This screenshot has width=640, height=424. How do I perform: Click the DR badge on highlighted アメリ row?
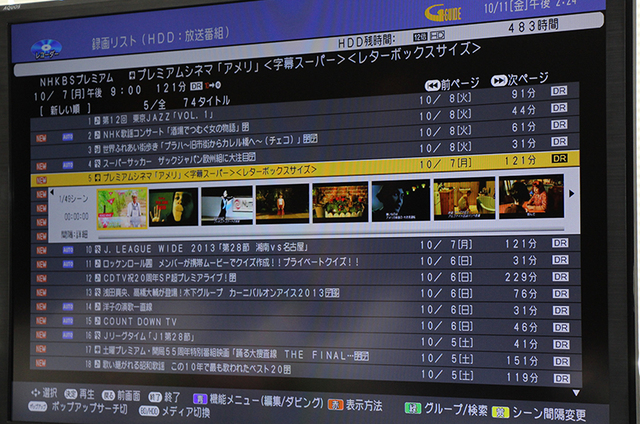[560, 158]
